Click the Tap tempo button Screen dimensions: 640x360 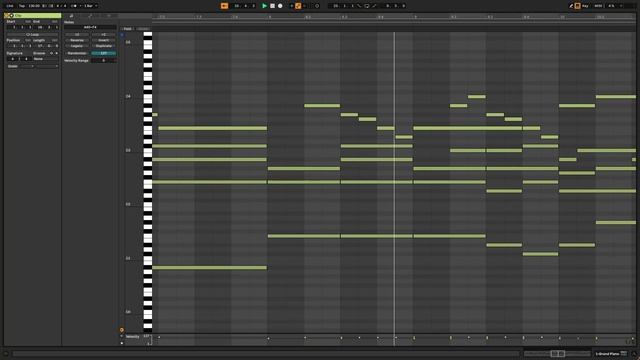pos(22,6)
